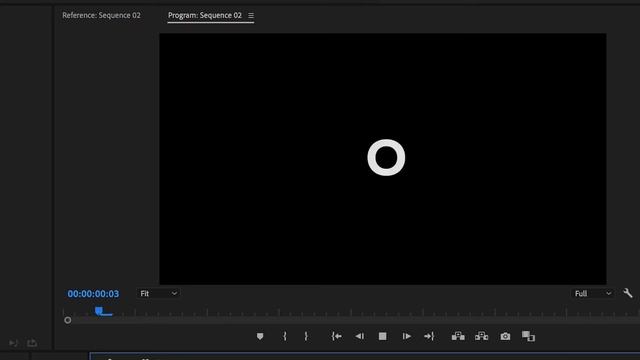The image size is (640, 360).
Task: Click the zoom scroll bar handle circle
Action: coord(68,320)
